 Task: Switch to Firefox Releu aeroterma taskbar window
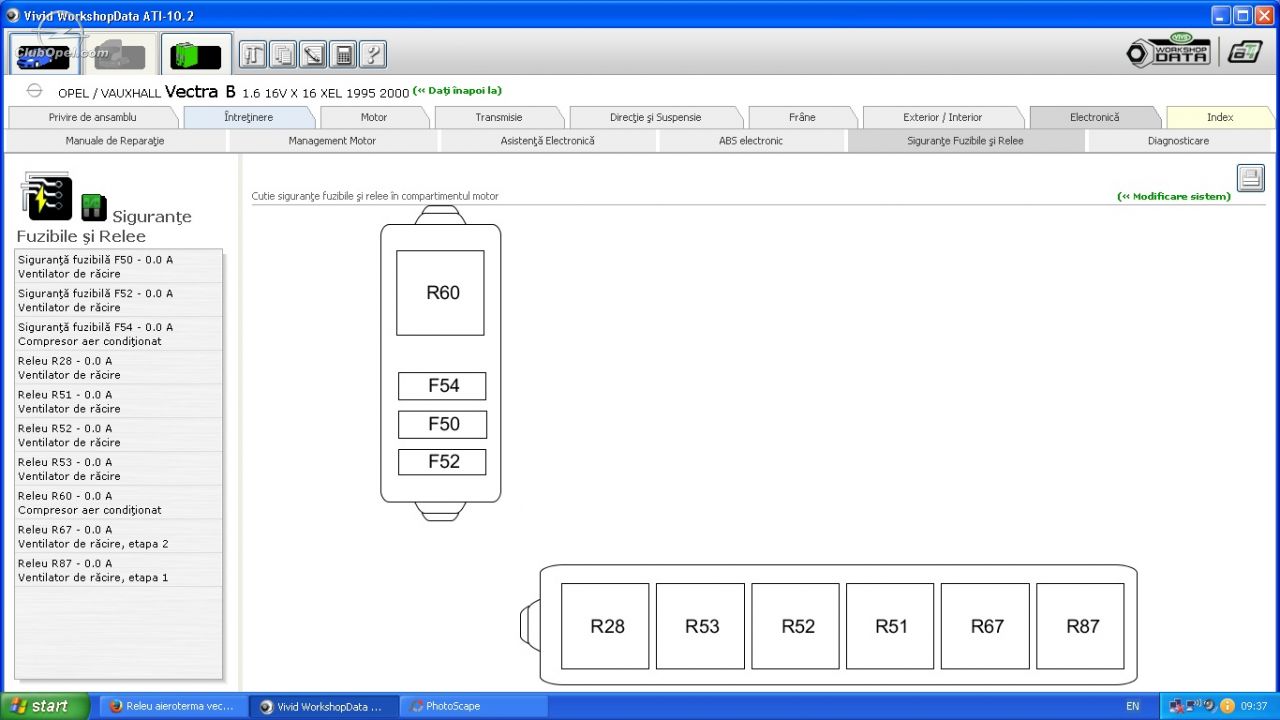pyautogui.click(x=172, y=706)
